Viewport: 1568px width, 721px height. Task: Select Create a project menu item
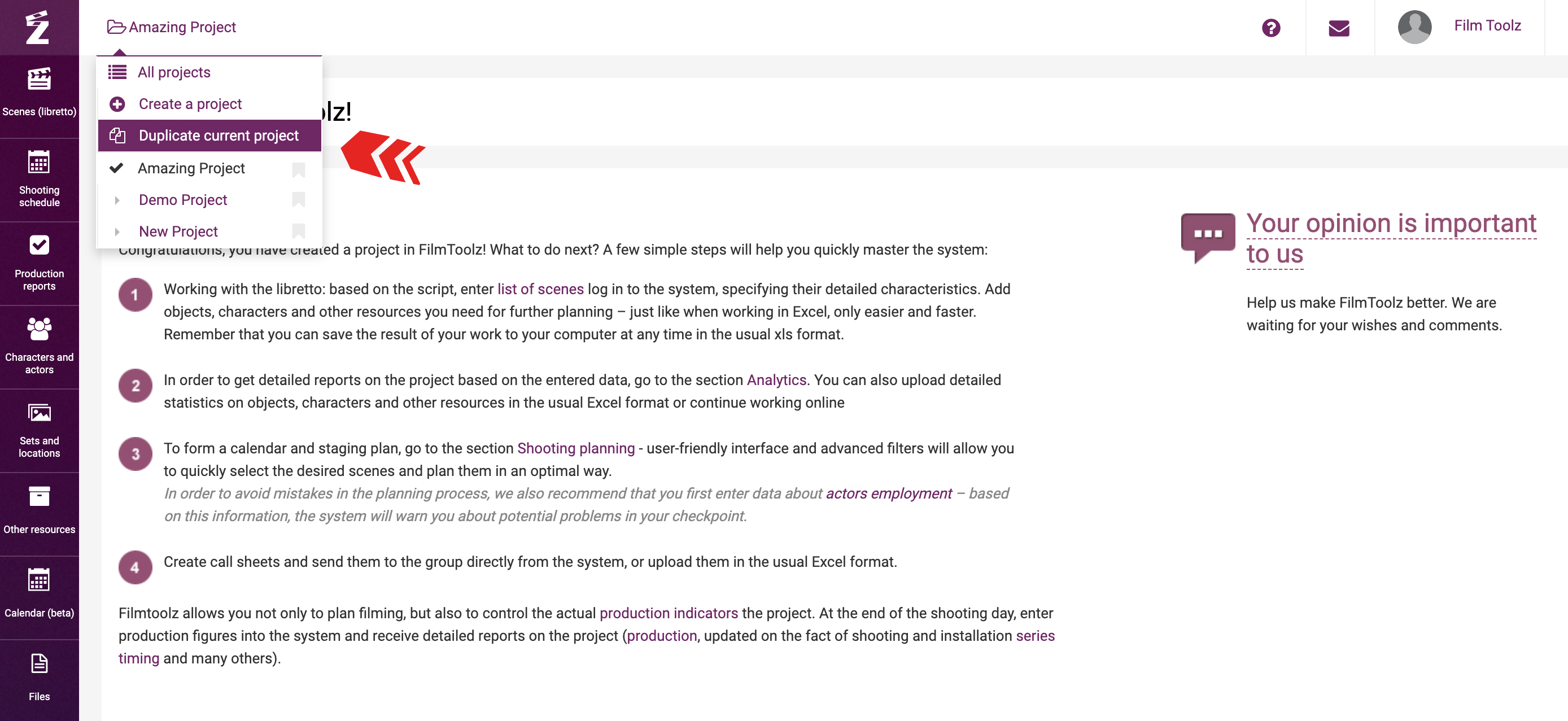point(209,104)
